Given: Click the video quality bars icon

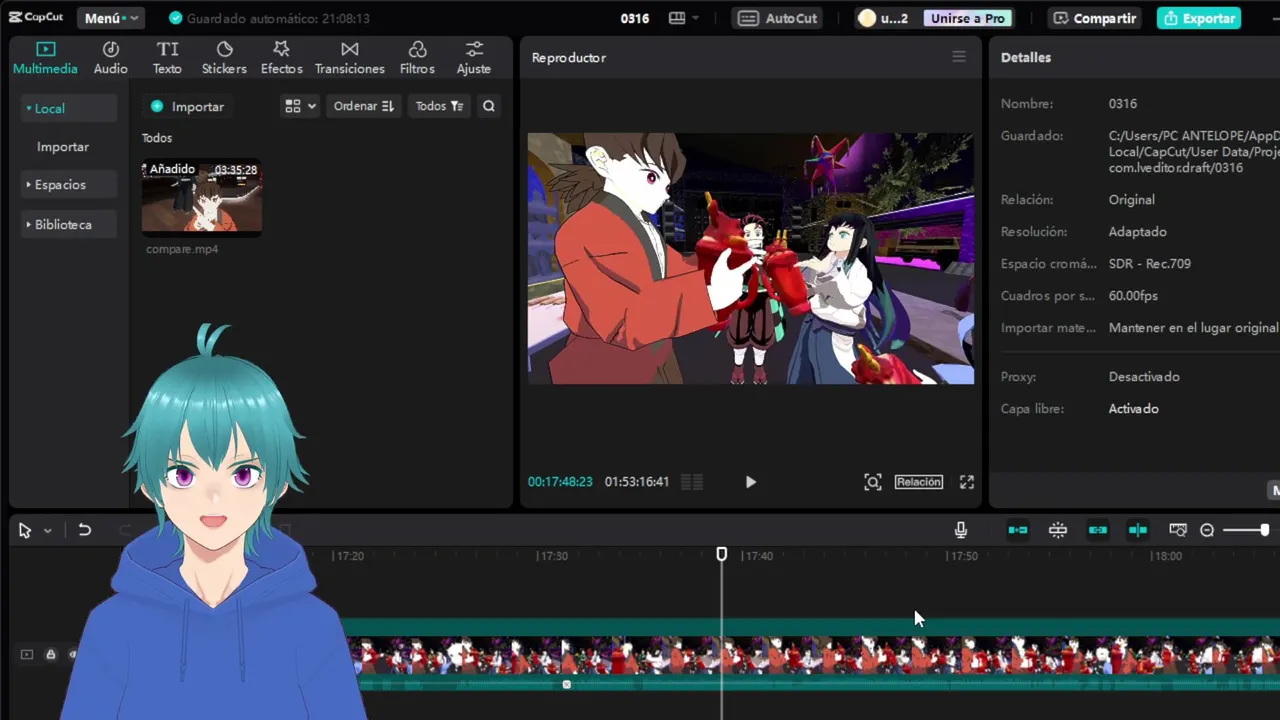Looking at the screenshot, I should click(692, 482).
